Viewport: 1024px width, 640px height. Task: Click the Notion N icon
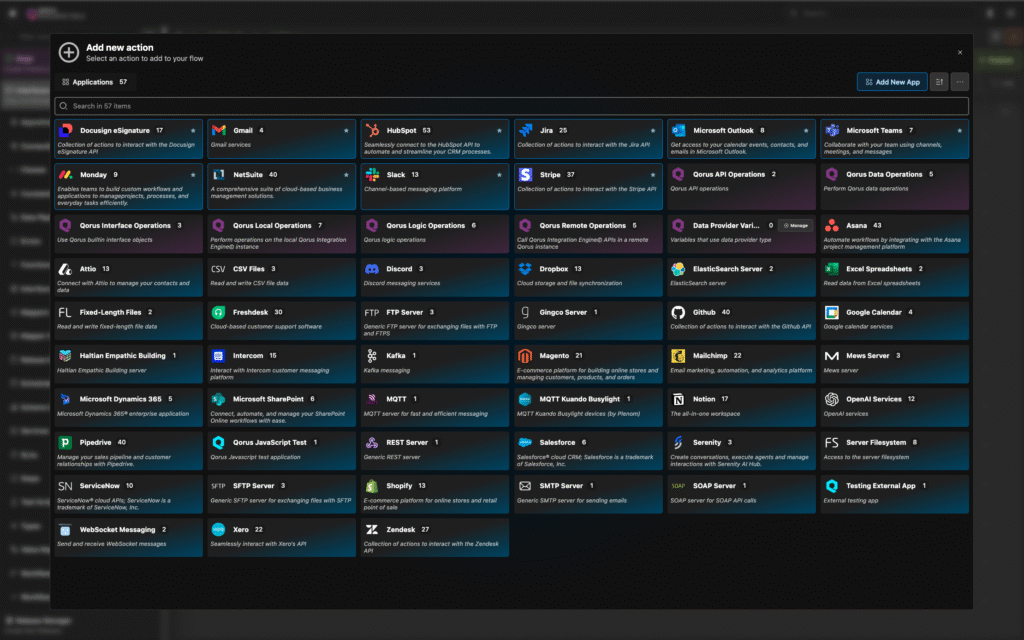click(x=679, y=399)
